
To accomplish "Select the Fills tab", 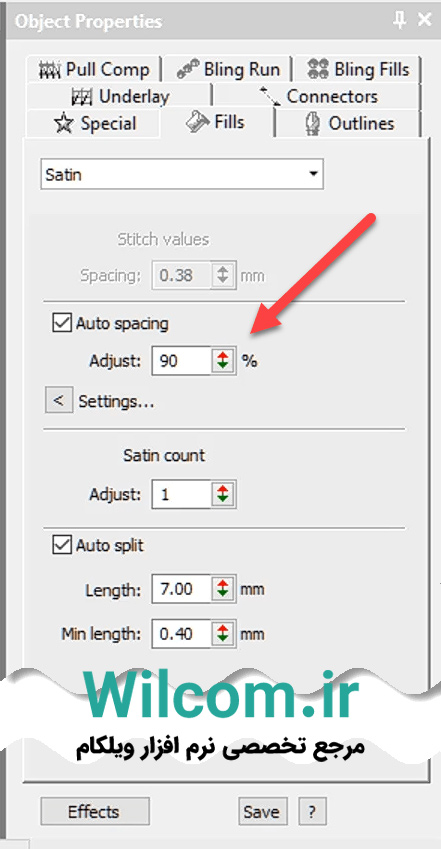I will point(218,122).
